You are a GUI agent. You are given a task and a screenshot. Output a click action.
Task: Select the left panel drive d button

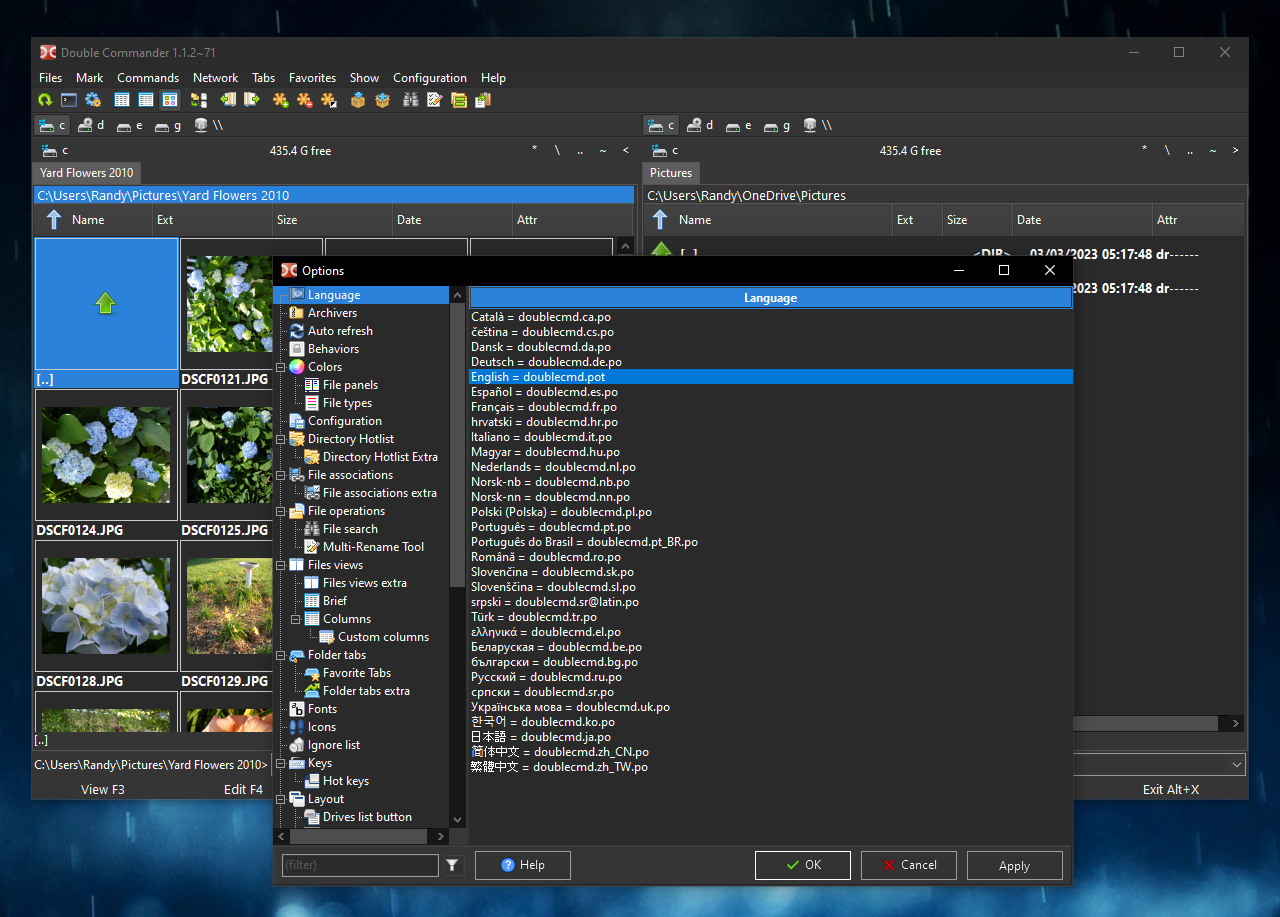point(91,125)
